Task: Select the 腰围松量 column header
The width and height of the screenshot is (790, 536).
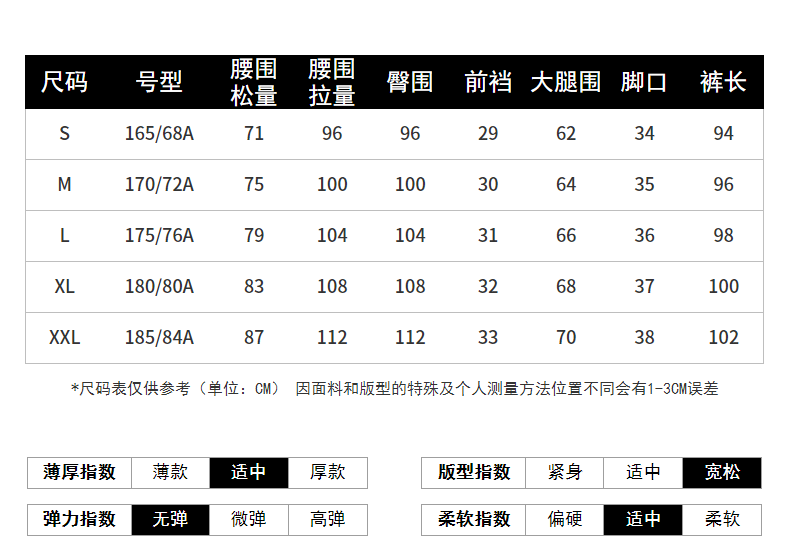Action: [x=254, y=83]
